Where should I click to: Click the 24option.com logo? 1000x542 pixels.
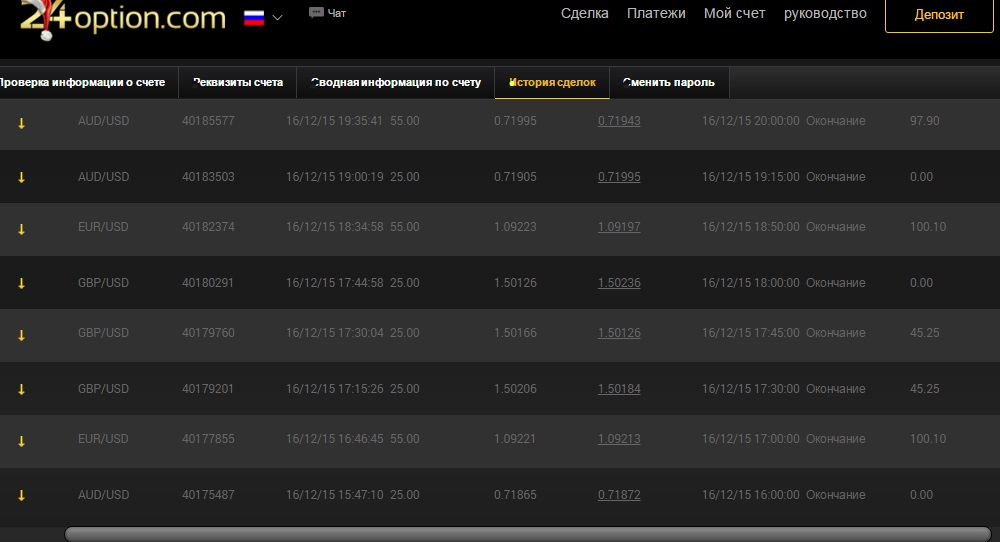(x=122, y=19)
